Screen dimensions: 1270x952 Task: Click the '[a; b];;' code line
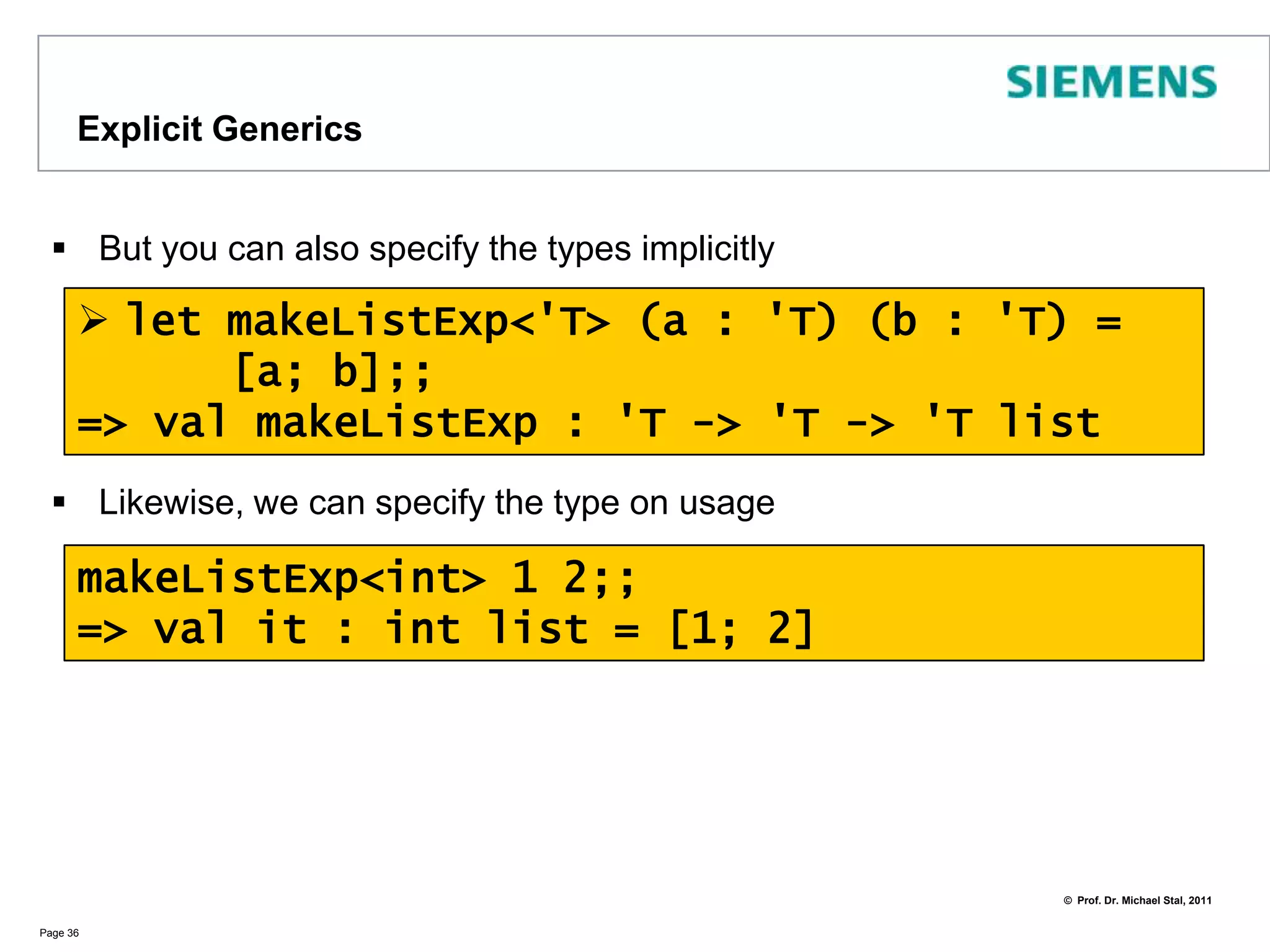coord(333,372)
